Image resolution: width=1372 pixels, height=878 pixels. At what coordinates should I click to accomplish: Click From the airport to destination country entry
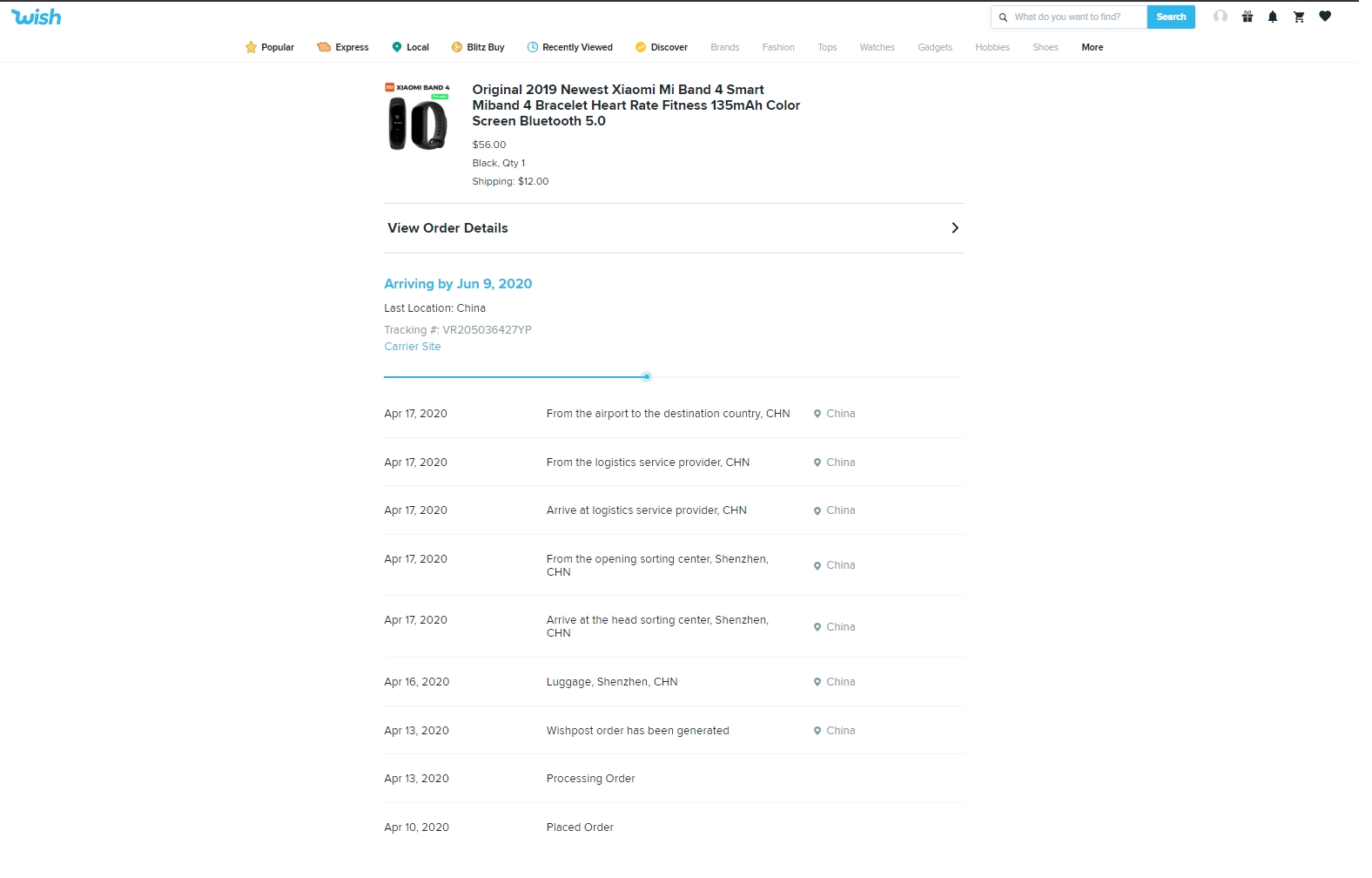point(669,414)
